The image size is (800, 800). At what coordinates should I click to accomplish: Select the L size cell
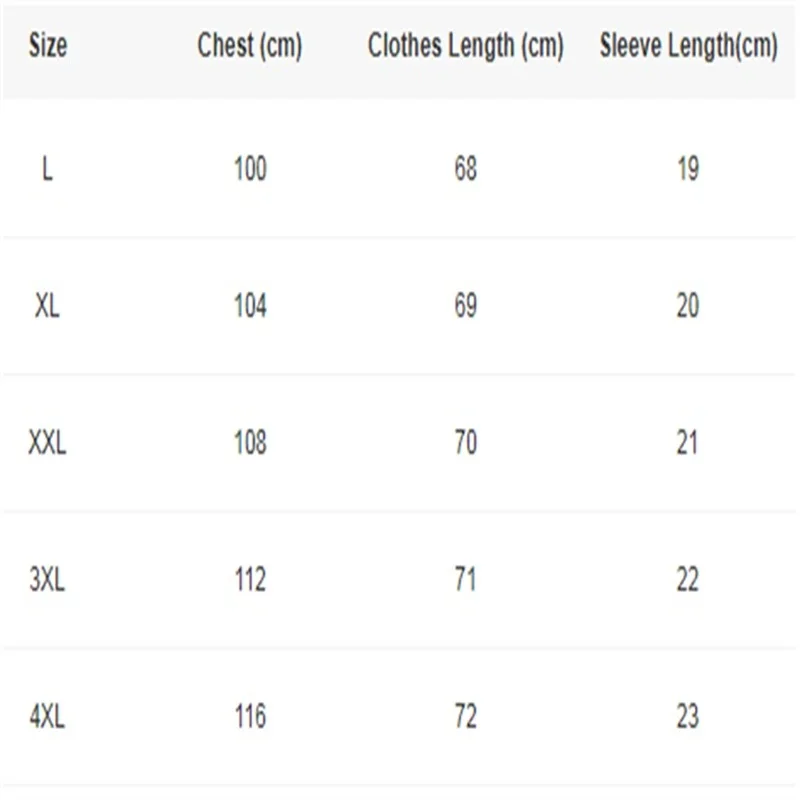pyautogui.click(x=47, y=169)
